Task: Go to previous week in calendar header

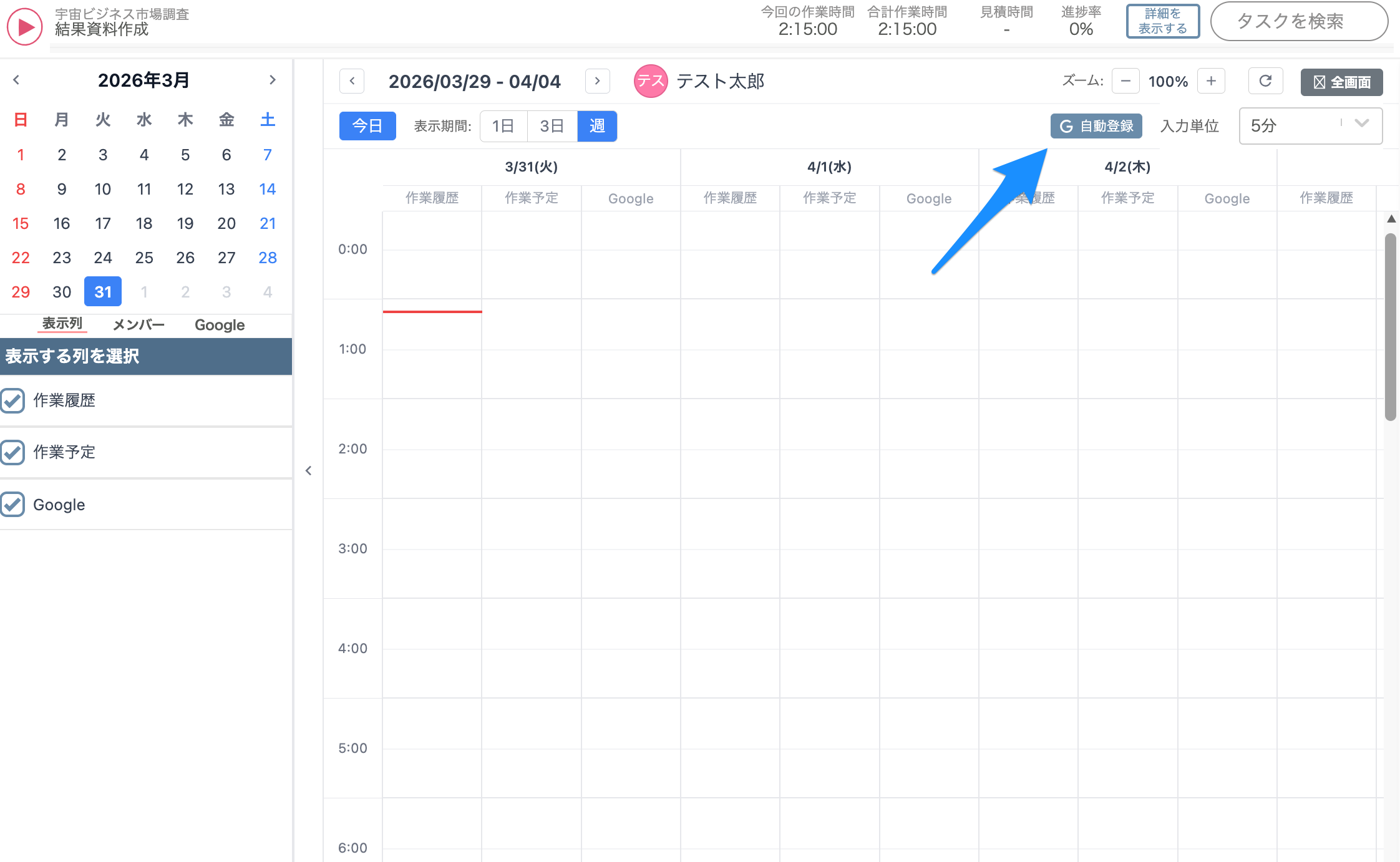Action: 352,81
